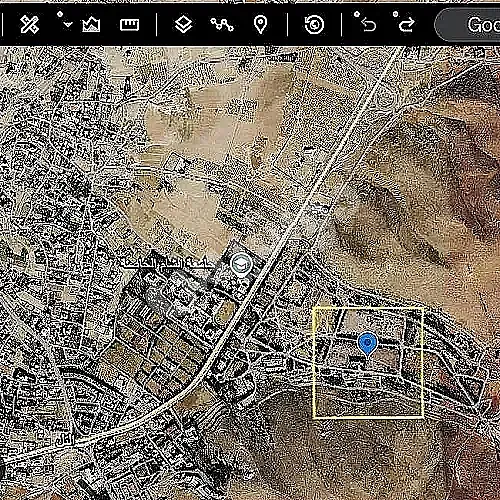
Task: Select the blue placemark pin on the map
Action: 368,344
